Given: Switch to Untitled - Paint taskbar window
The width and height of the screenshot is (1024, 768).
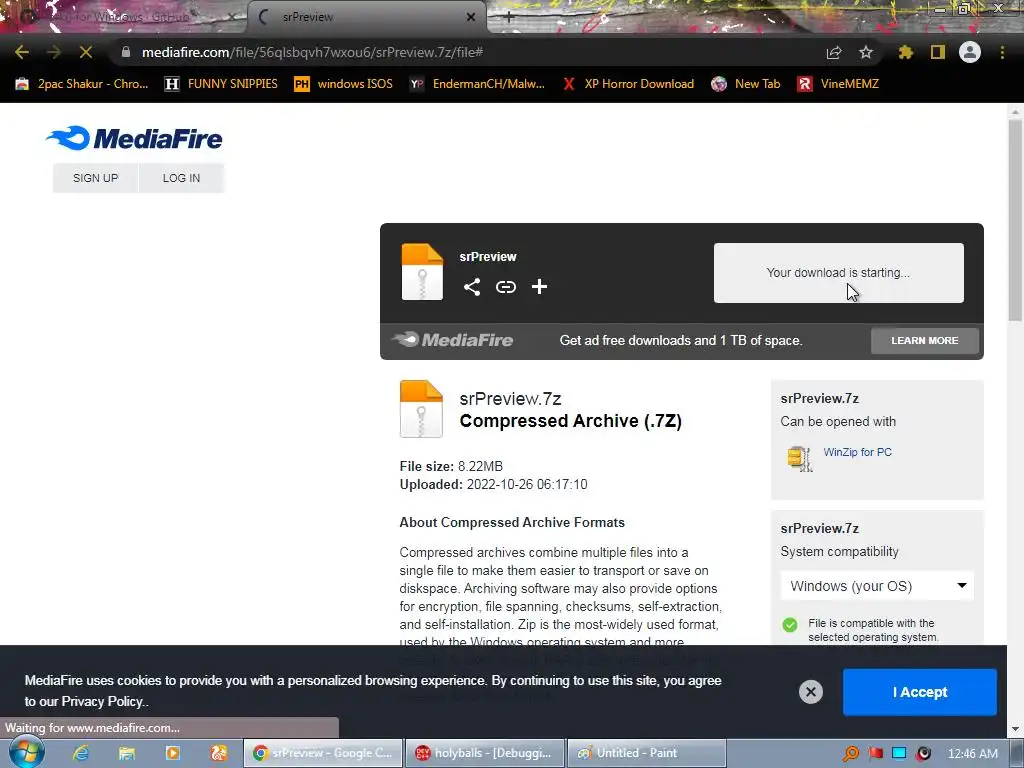Looking at the screenshot, I should point(647,753).
